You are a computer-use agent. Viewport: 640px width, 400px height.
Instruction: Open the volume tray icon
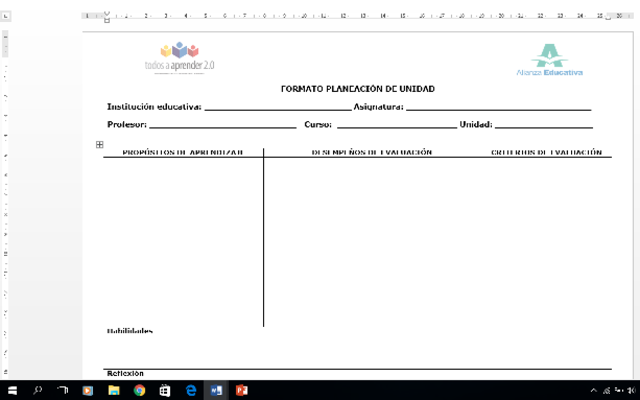coord(632,391)
